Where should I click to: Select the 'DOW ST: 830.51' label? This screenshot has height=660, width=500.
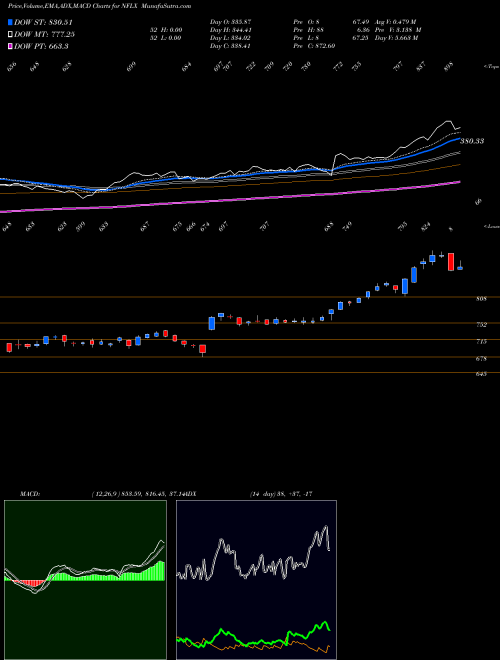coord(42,23)
